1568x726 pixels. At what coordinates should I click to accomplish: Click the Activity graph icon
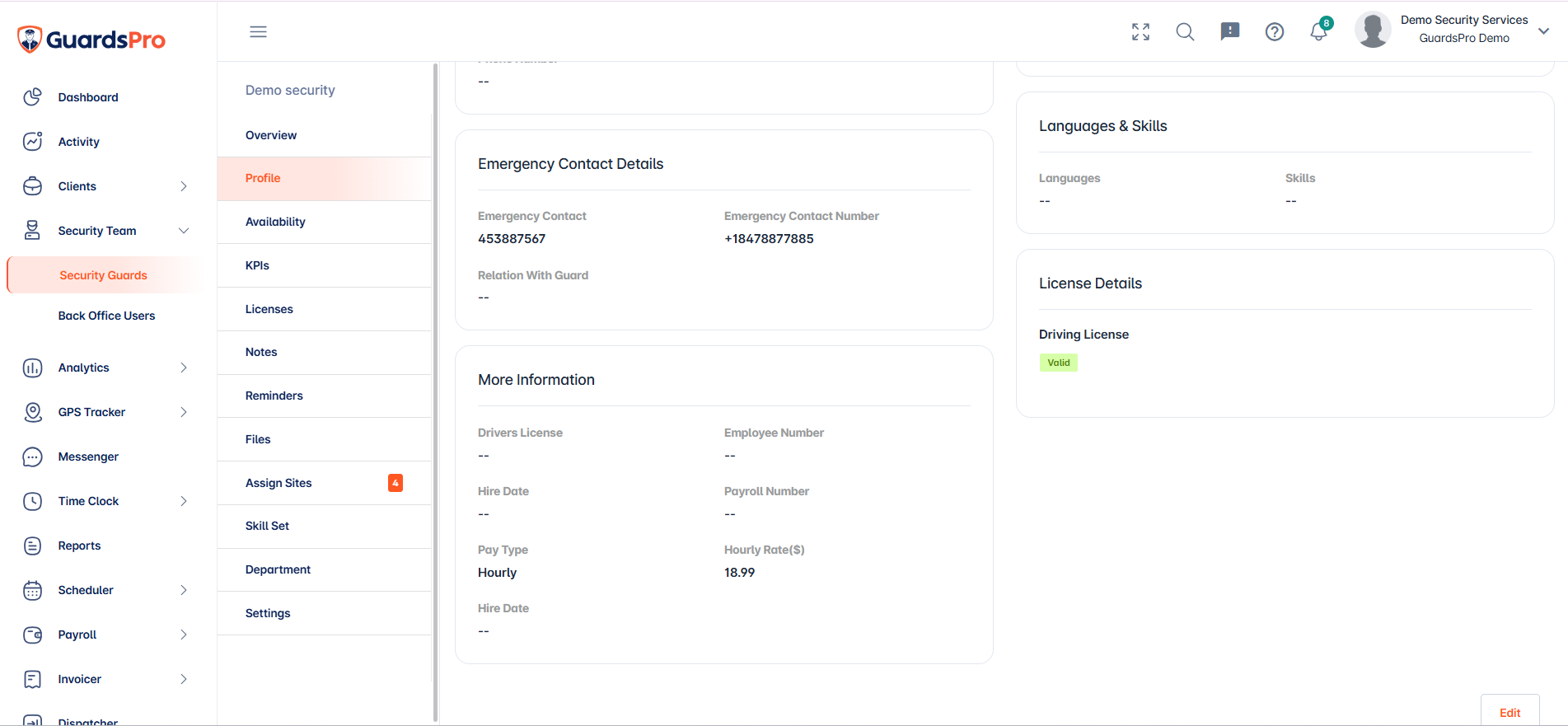point(32,142)
